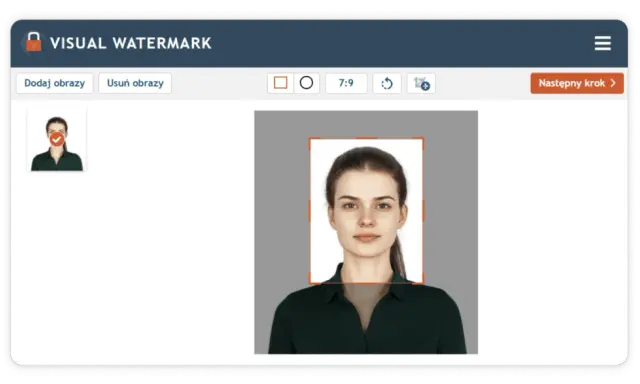Screen dimensions: 640x384
Task: Click the left edge crop handle
Action: [310, 211]
